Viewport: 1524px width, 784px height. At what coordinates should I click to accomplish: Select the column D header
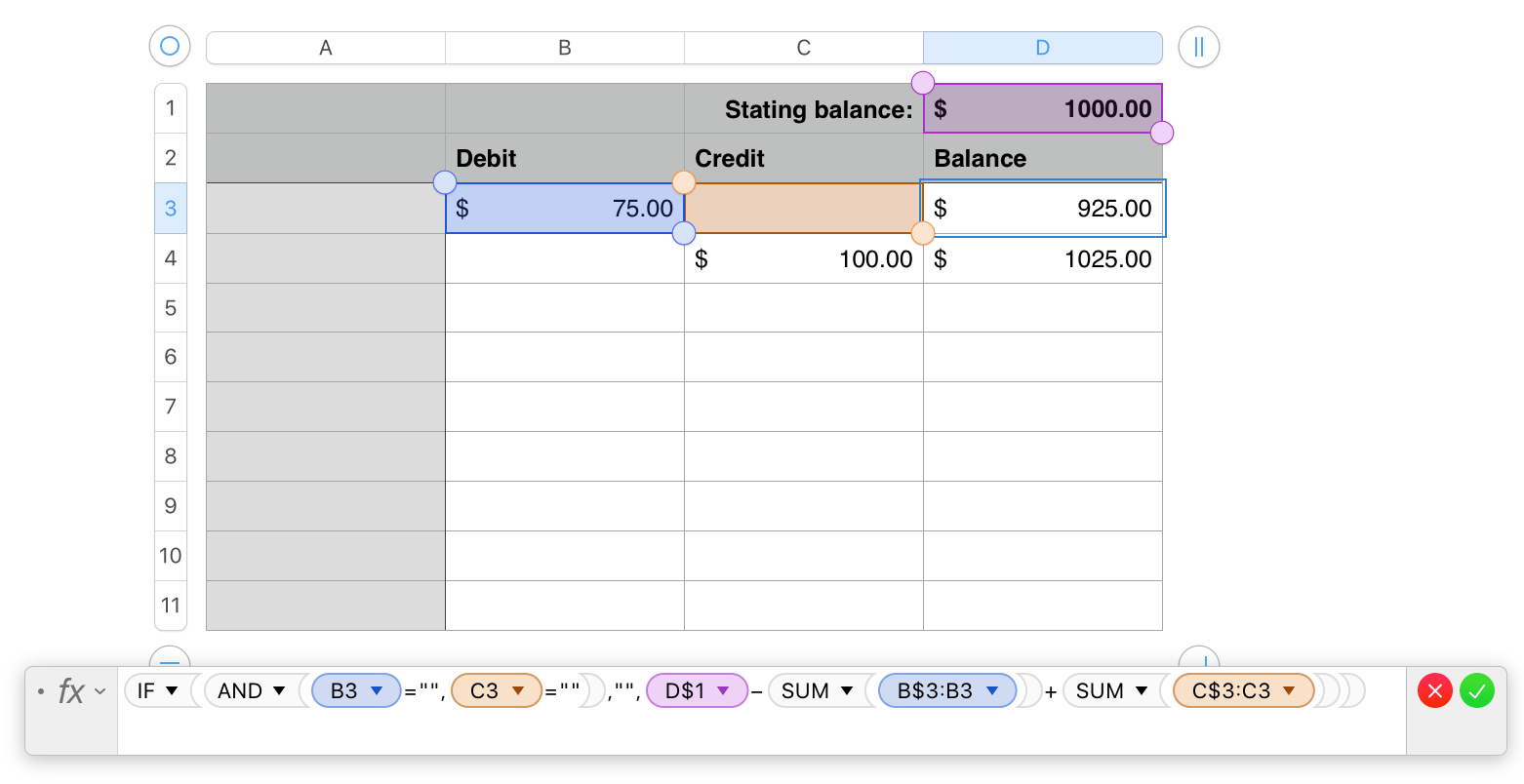pos(1042,47)
